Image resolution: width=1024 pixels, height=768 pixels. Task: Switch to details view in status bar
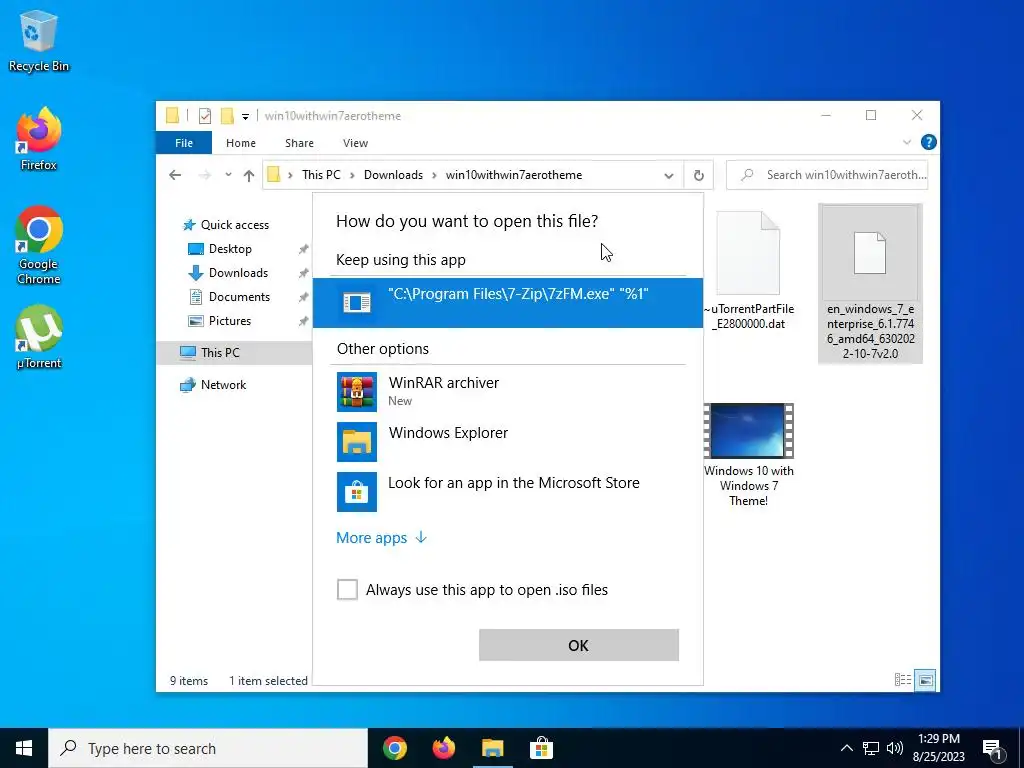click(903, 680)
